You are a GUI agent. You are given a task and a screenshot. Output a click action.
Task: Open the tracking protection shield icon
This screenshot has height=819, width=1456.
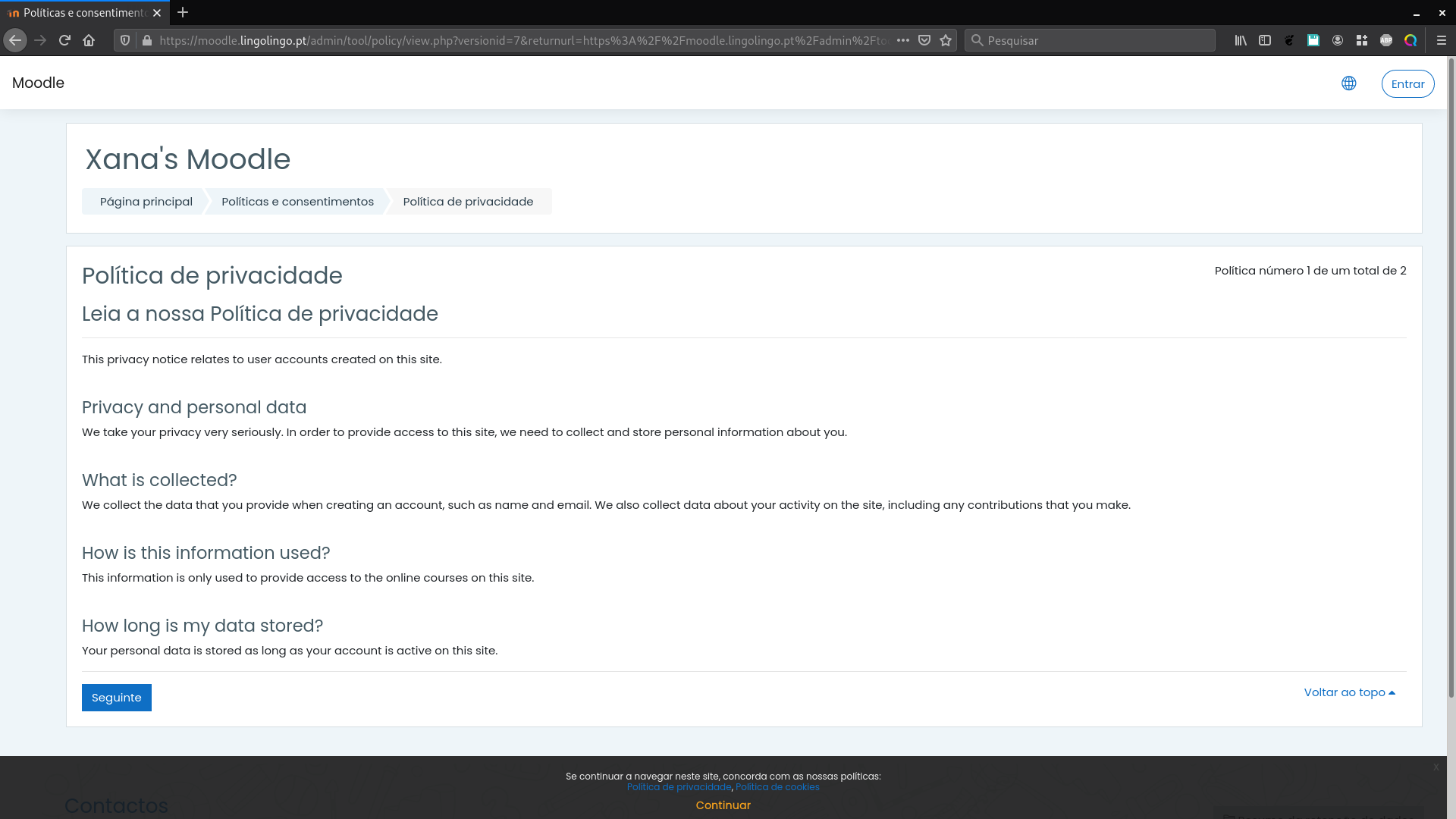coord(125,40)
